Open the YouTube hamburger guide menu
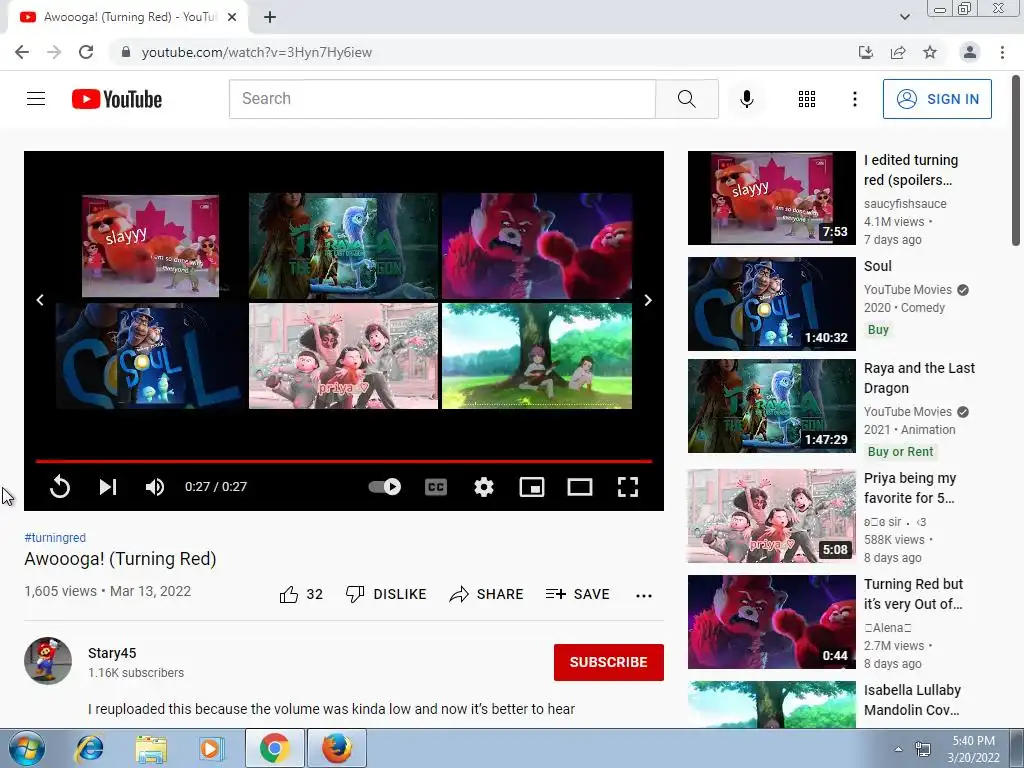Screen dimensions: 1024x768 click(36, 99)
